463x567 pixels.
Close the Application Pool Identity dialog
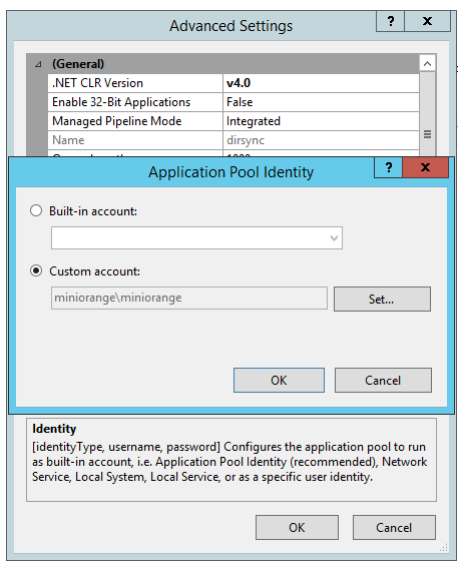click(x=425, y=167)
